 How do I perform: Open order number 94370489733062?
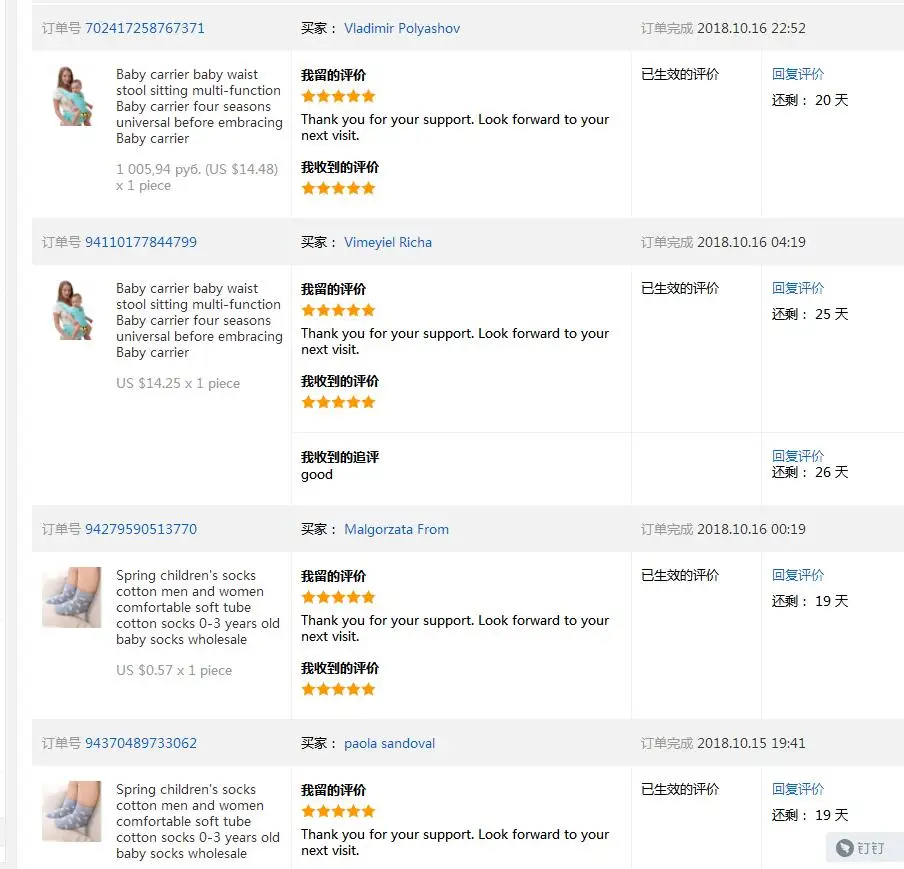[x=141, y=743]
